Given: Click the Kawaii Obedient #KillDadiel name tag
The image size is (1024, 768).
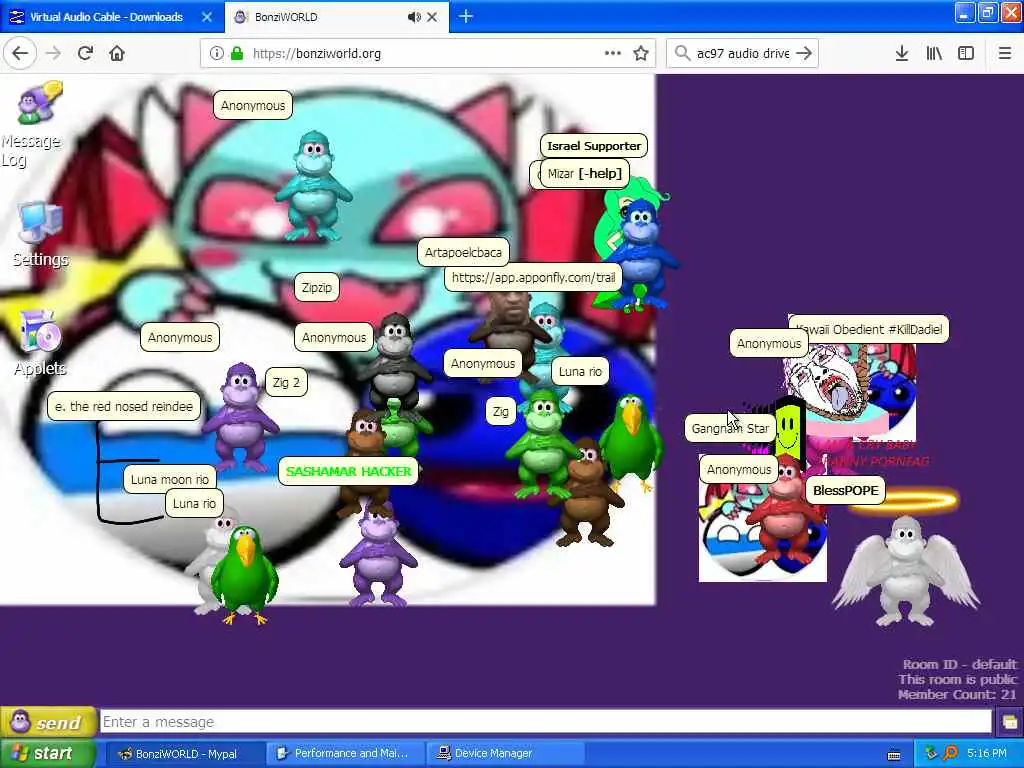Looking at the screenshot, I should pos(869,329).
